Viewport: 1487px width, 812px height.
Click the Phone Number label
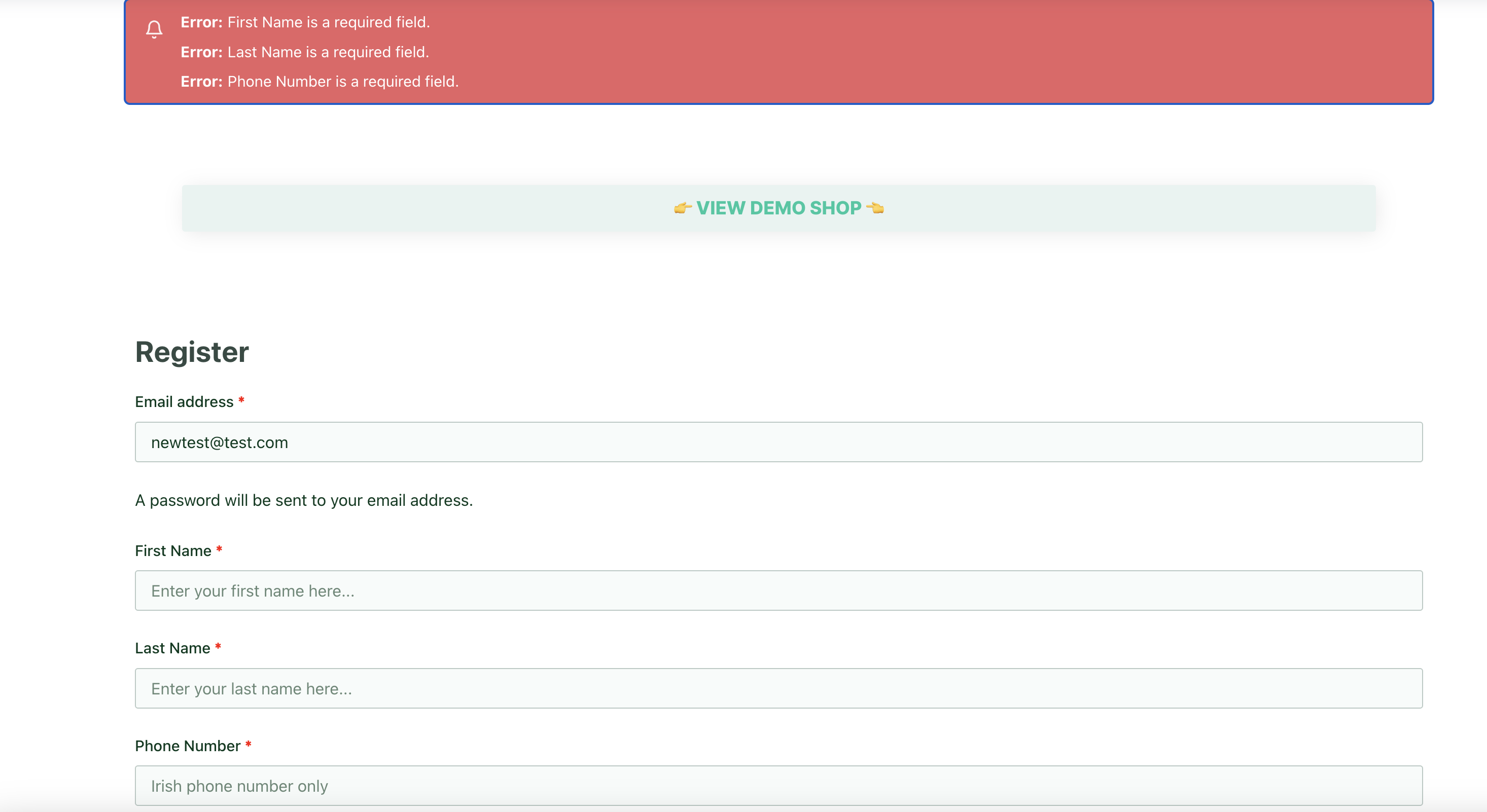pyautogui.click(x=188, y=746)
